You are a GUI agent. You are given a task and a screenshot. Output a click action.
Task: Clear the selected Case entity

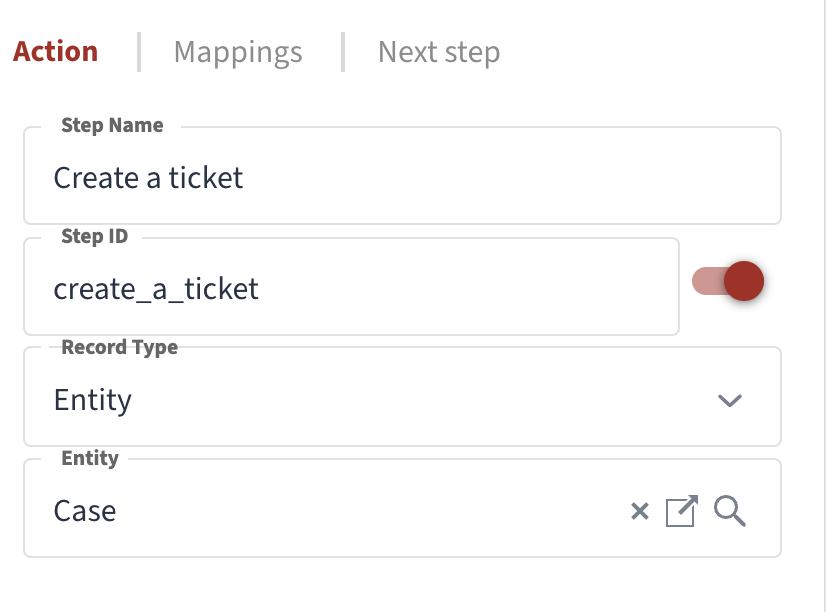[638, 511]
